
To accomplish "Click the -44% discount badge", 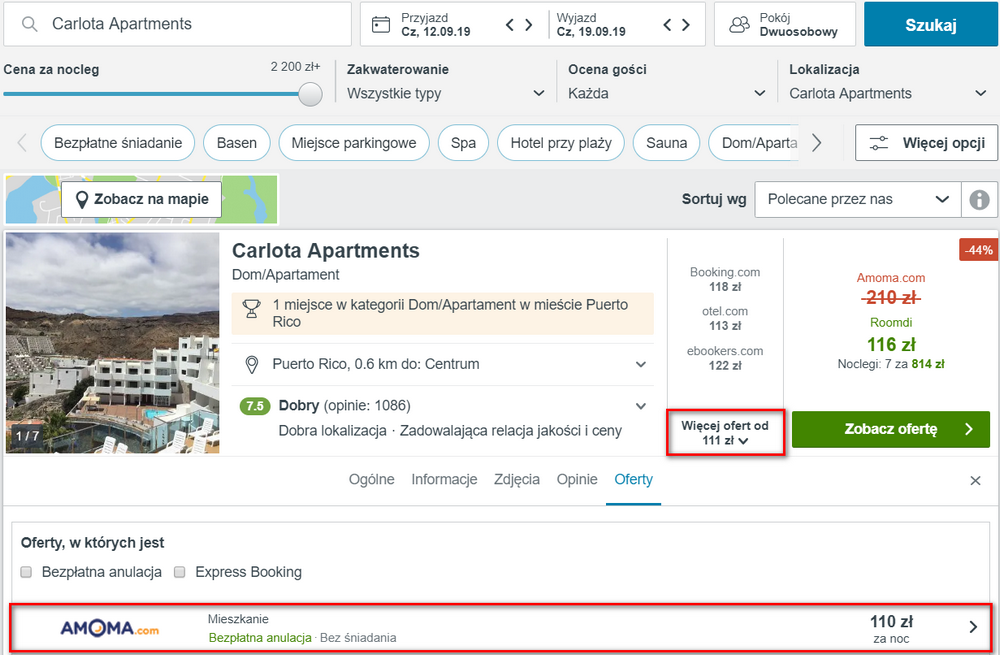I will pyautogui.click(x=978, y=250).
